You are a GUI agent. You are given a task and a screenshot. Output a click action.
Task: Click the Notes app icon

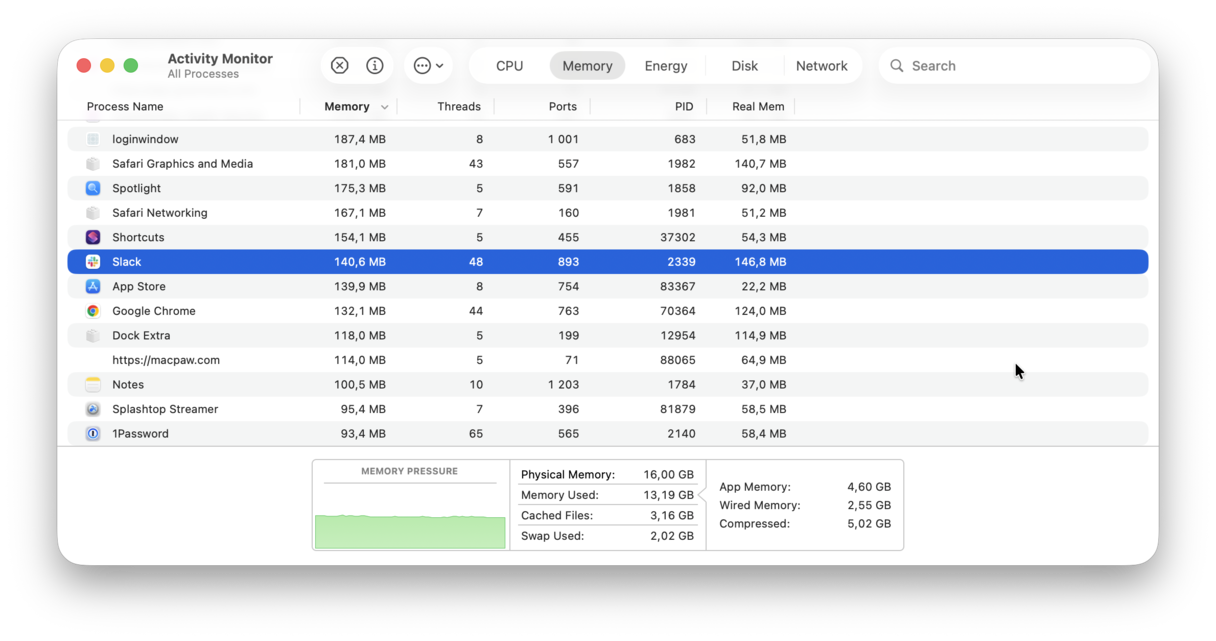coord(93,384)
